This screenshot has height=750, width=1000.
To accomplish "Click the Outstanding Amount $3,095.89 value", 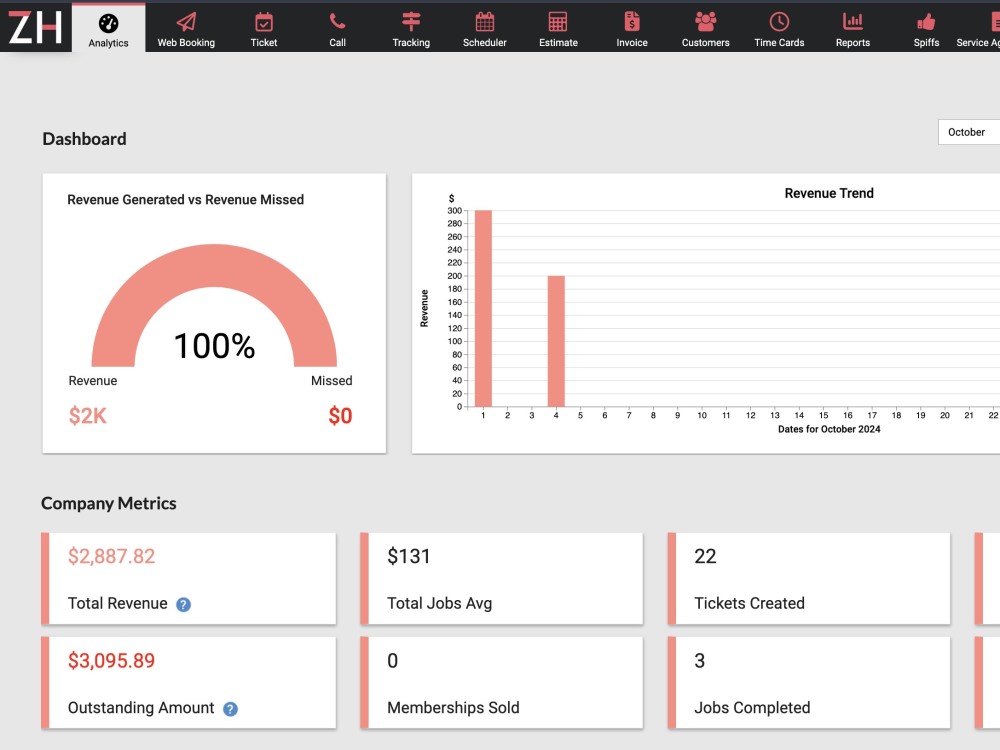I will click(112, 660).
